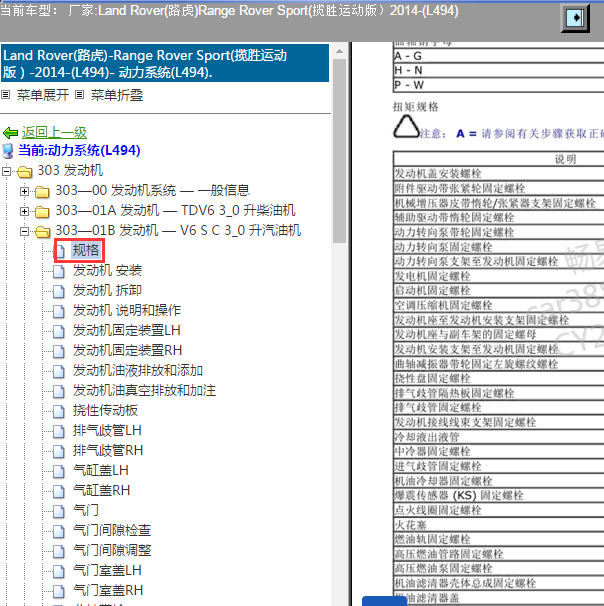Open the 规格 document

tap(86, 250)
